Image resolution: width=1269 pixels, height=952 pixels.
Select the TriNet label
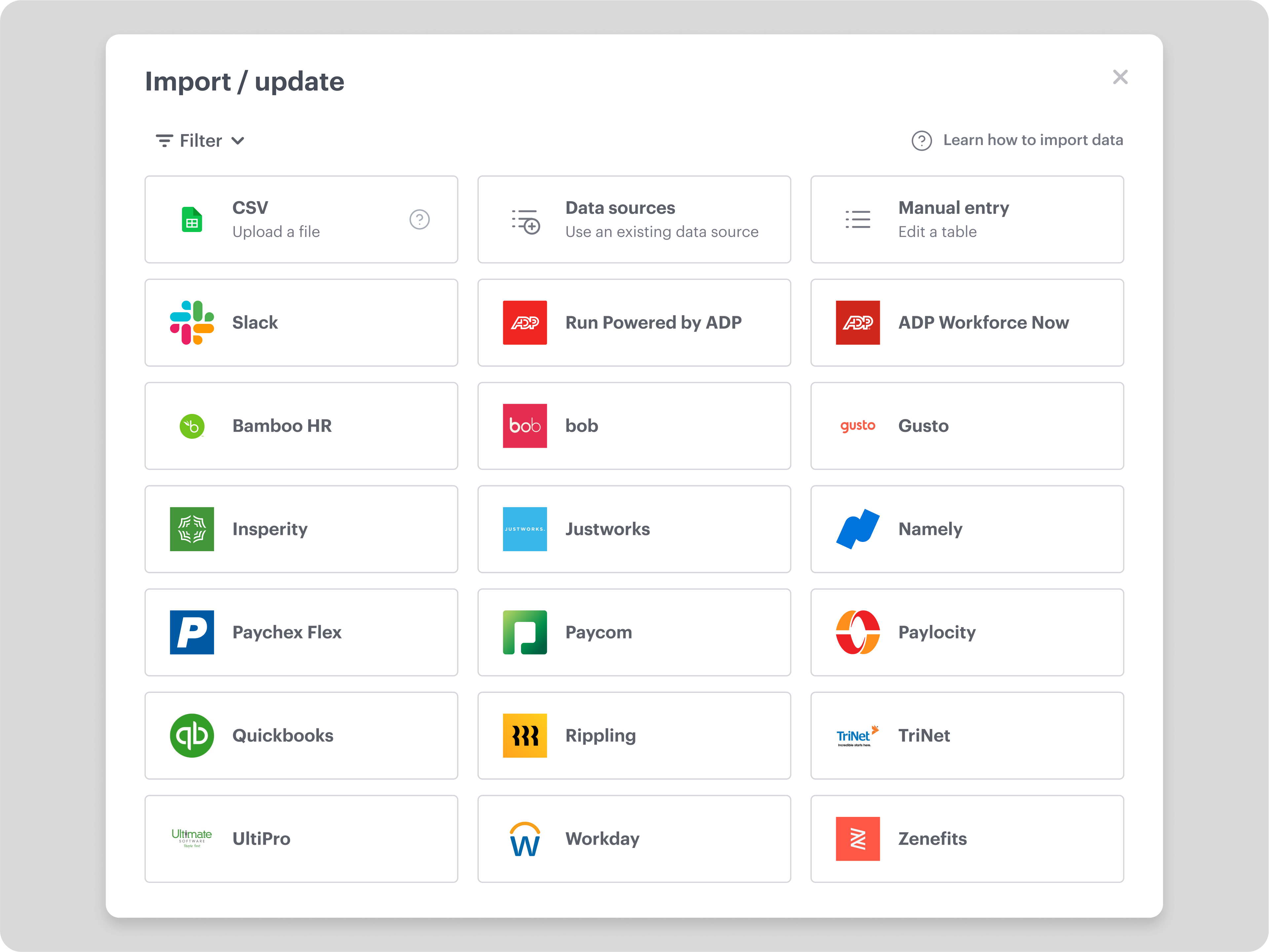[x=924, y=736]
